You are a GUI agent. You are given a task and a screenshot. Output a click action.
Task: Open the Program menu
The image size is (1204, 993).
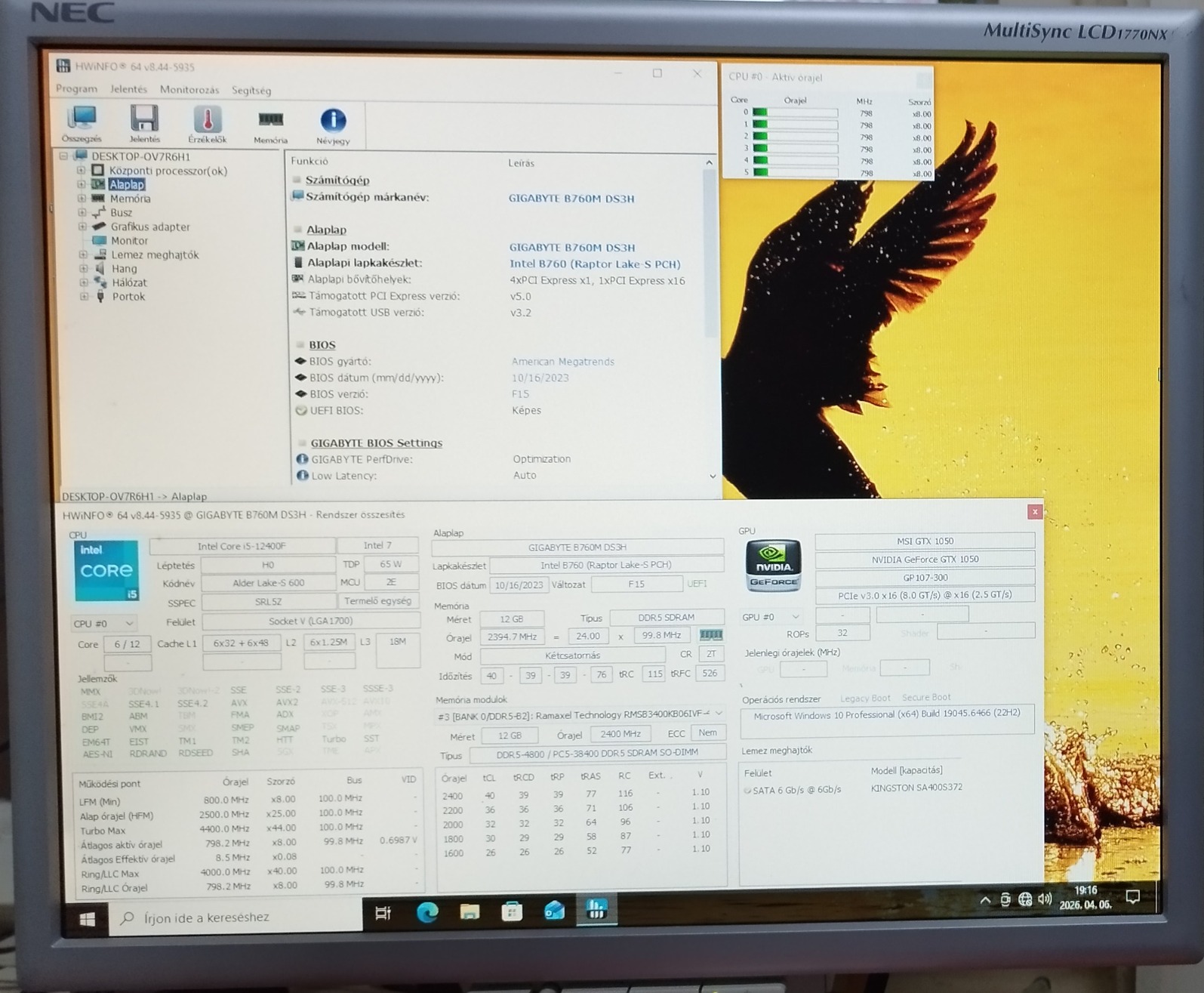[x=76, y=88]
